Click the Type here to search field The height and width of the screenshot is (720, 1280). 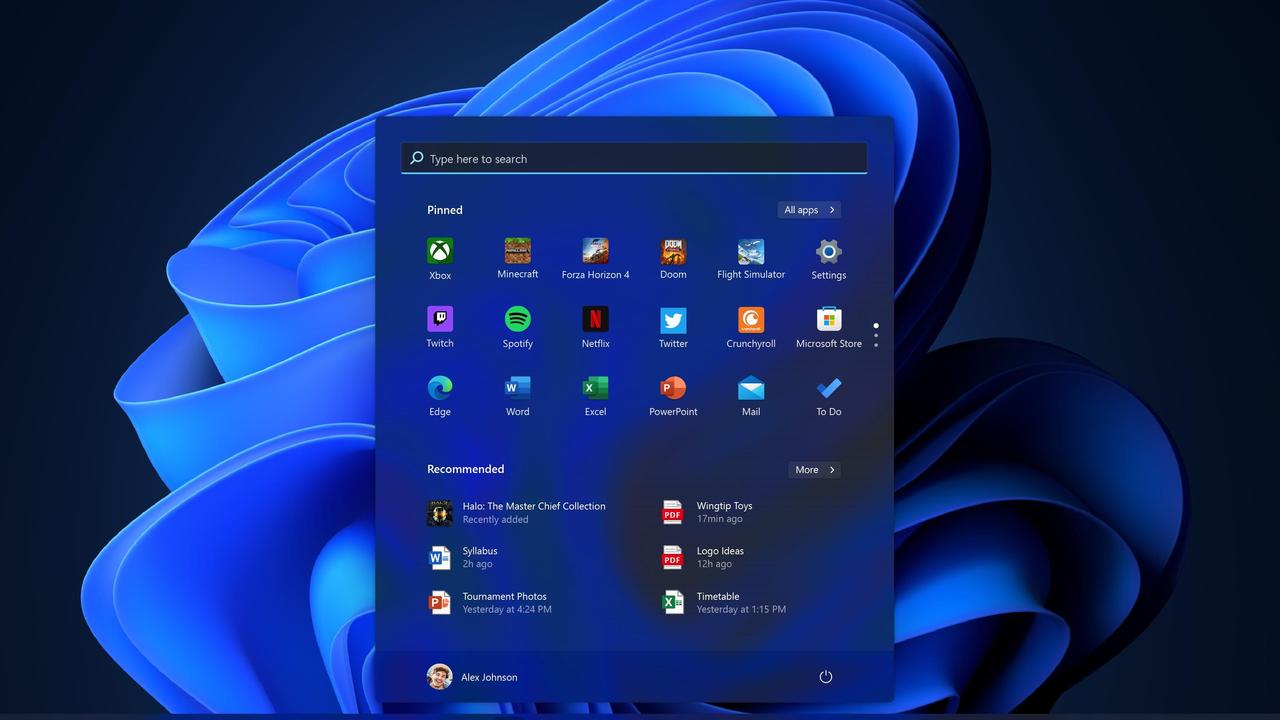[x=634, y=158]
